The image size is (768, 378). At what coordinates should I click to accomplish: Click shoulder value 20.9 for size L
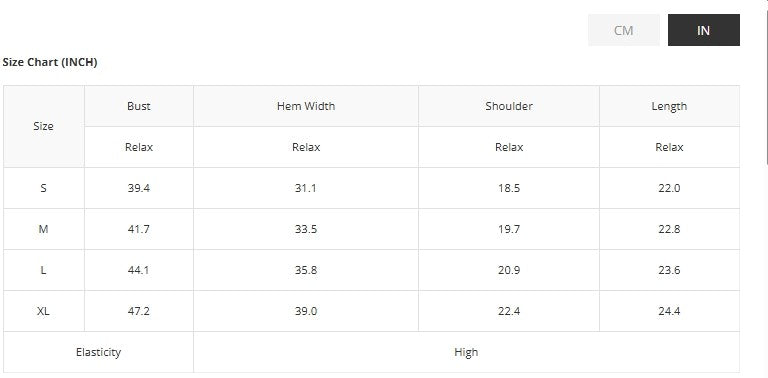tap(508, 270)
